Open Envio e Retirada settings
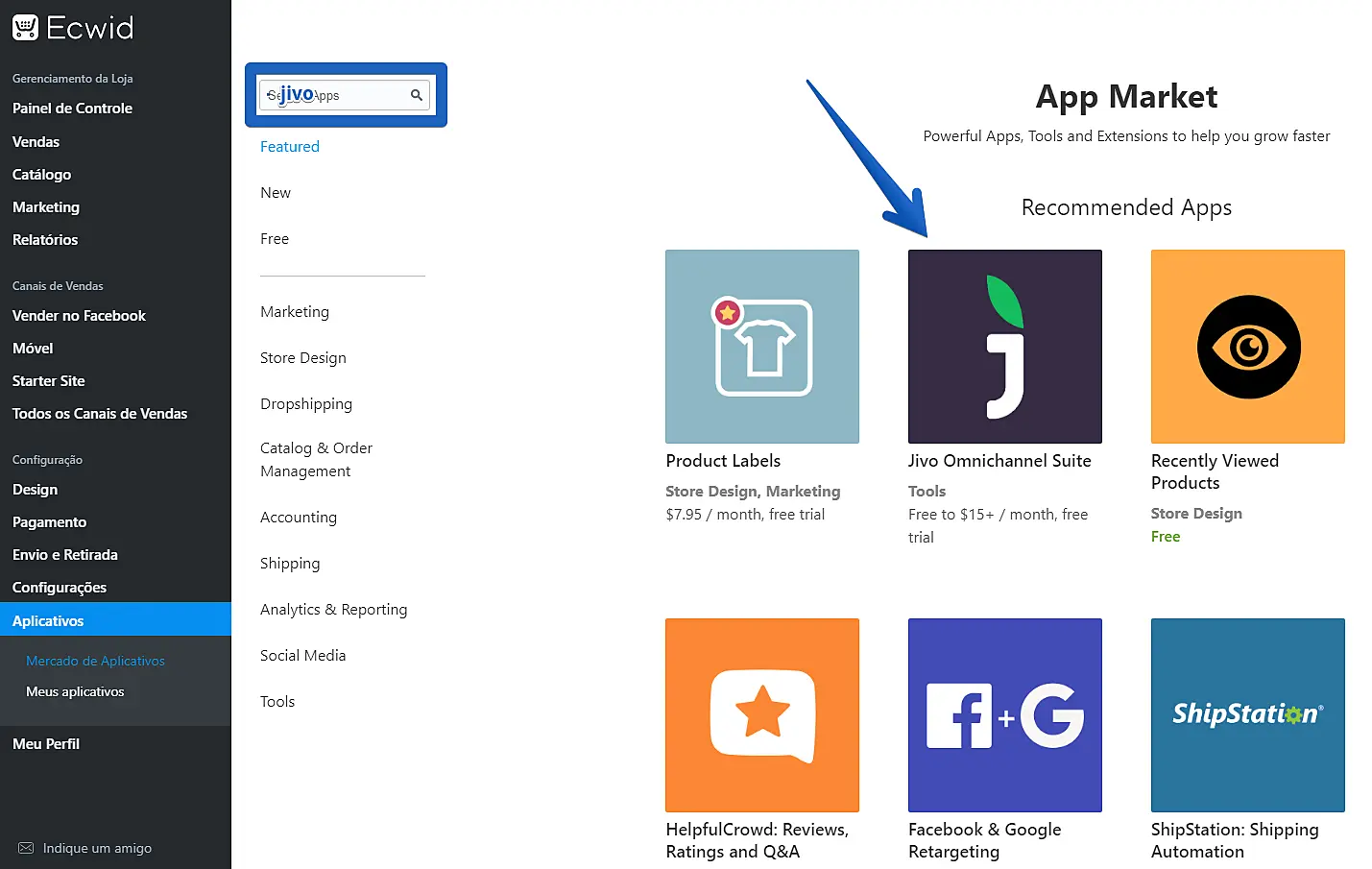The height and width of the screenshot is (869, 1372). tap(65, 555)
